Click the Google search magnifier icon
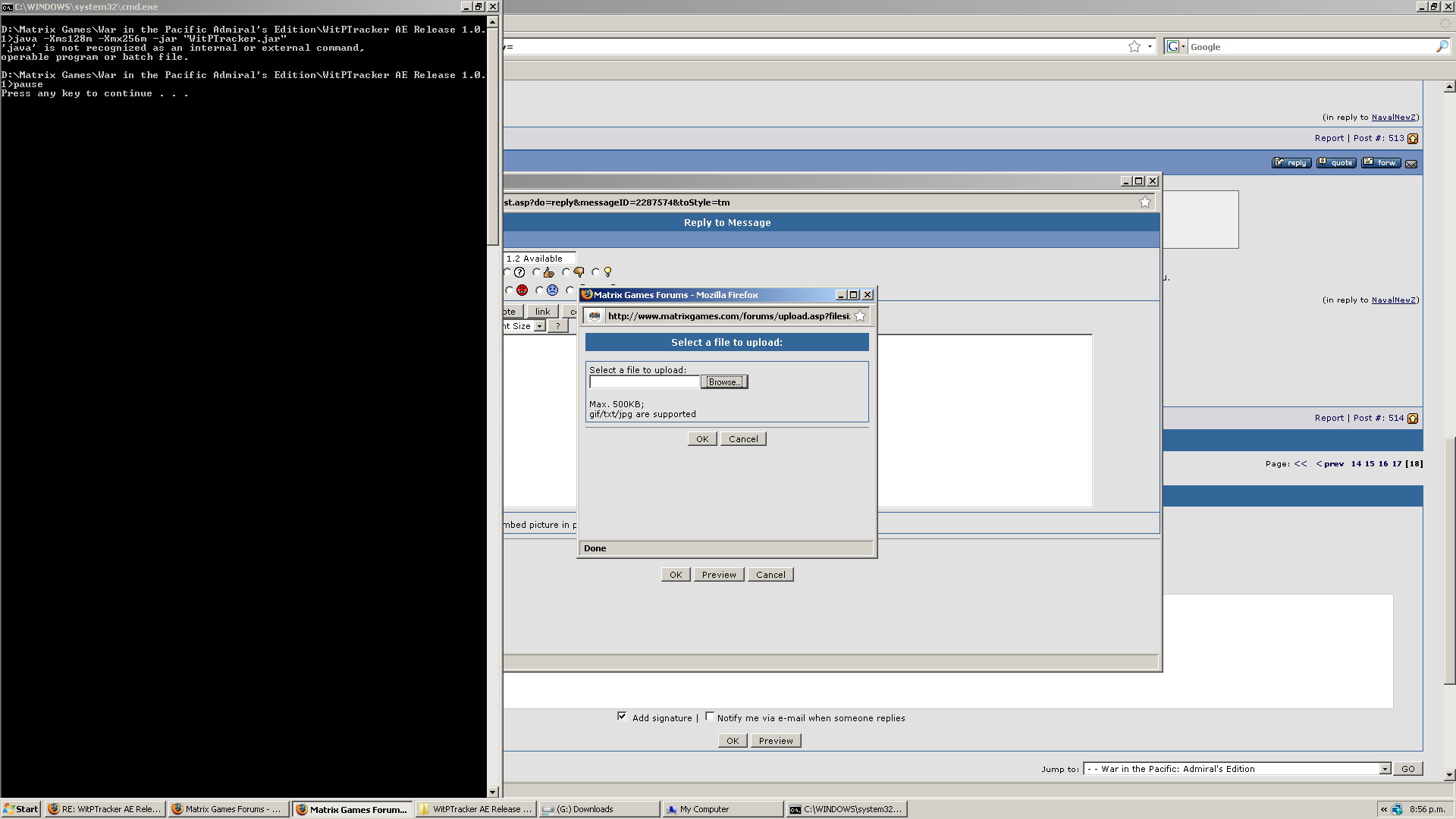Image resolution: width=1456 pixels, height=819 pixels. tap(1442, 47)
